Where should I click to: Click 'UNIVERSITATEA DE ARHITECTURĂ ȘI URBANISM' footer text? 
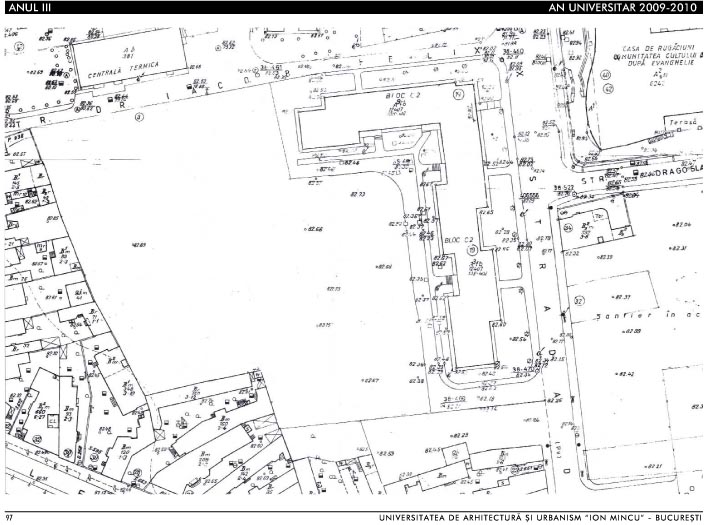coord(490,517)
